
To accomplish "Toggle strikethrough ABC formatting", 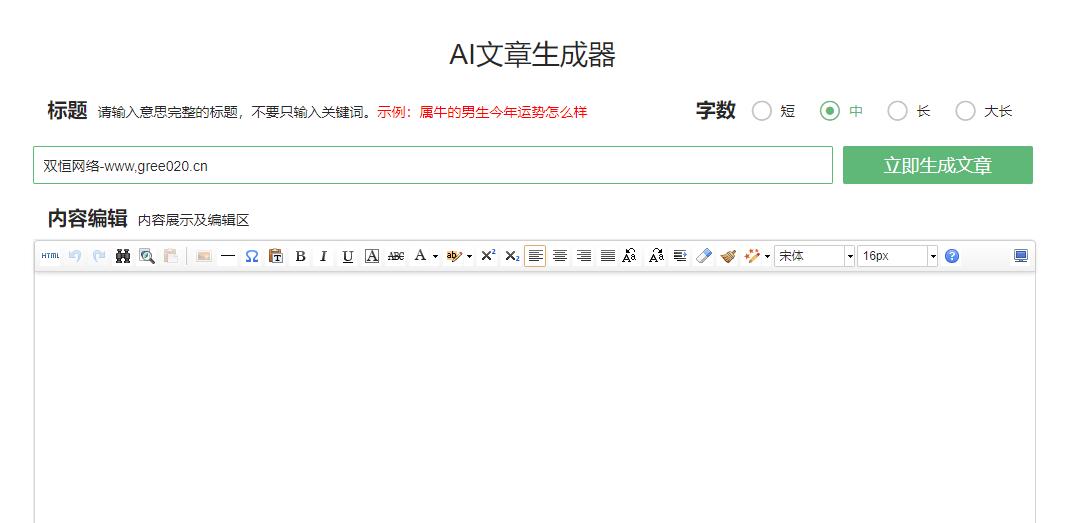I will coord(396,256).
